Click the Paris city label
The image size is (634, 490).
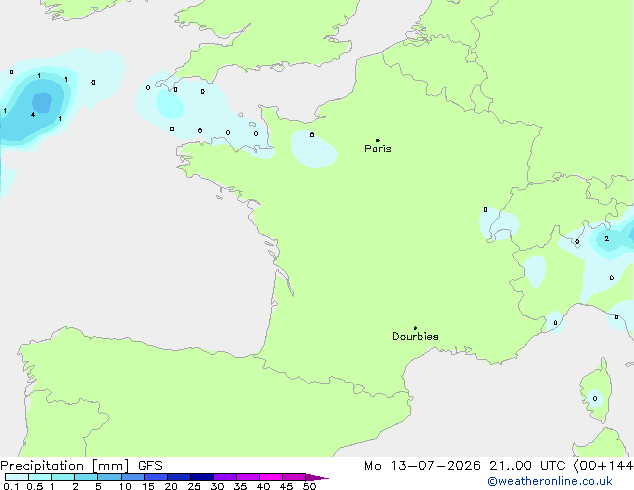tap(378, 149)
